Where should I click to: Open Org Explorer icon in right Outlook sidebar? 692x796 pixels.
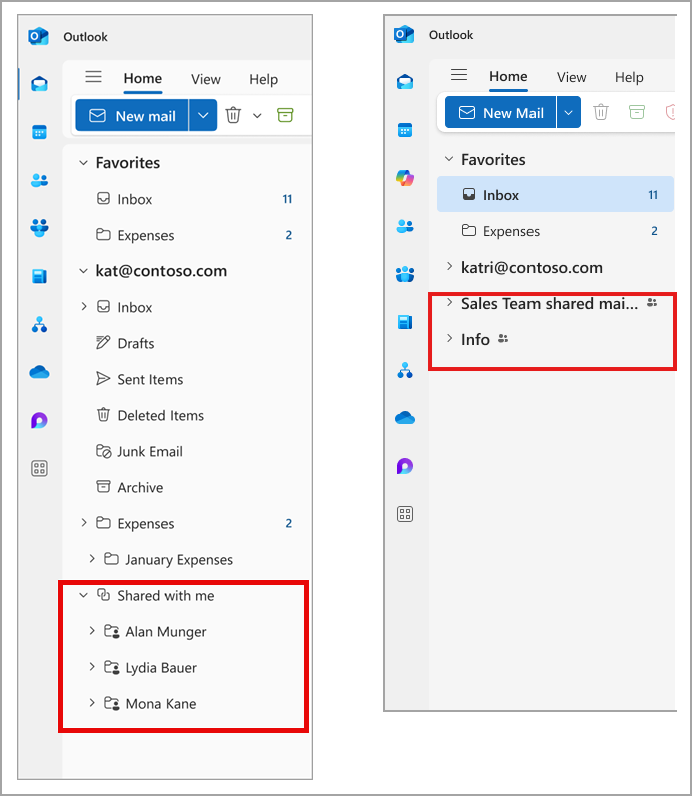[405, 370]
